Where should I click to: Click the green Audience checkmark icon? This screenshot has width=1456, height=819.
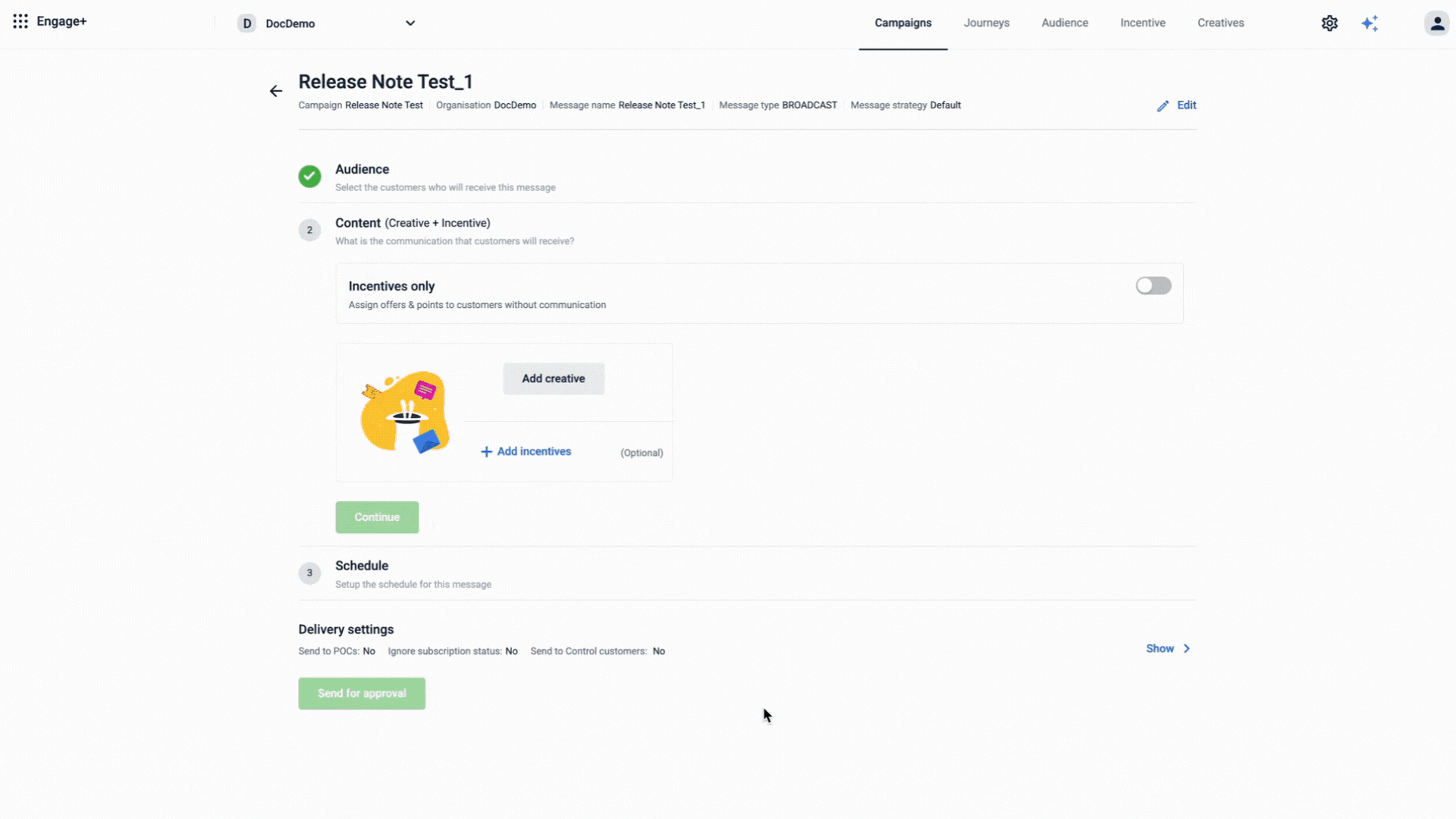tap(309, 177)
